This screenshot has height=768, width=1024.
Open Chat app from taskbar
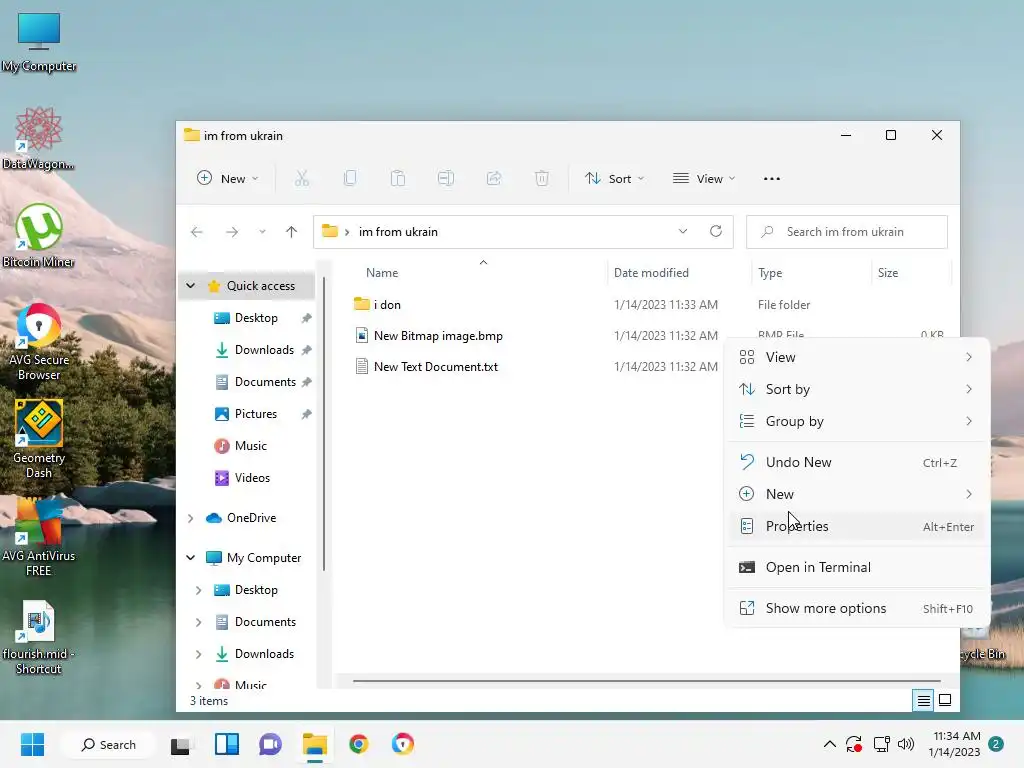point(270,744)
